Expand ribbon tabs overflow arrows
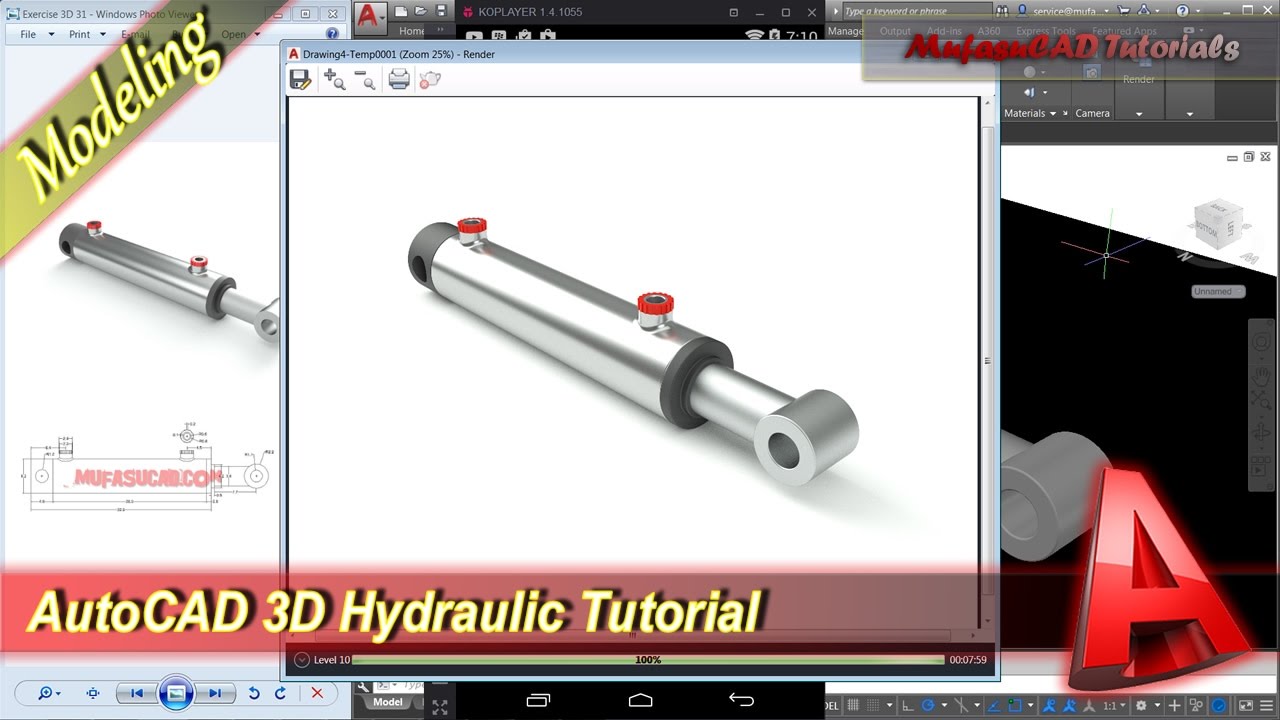Image resolution: width=1280 pixels, height=720 pixels. [441, 31]
